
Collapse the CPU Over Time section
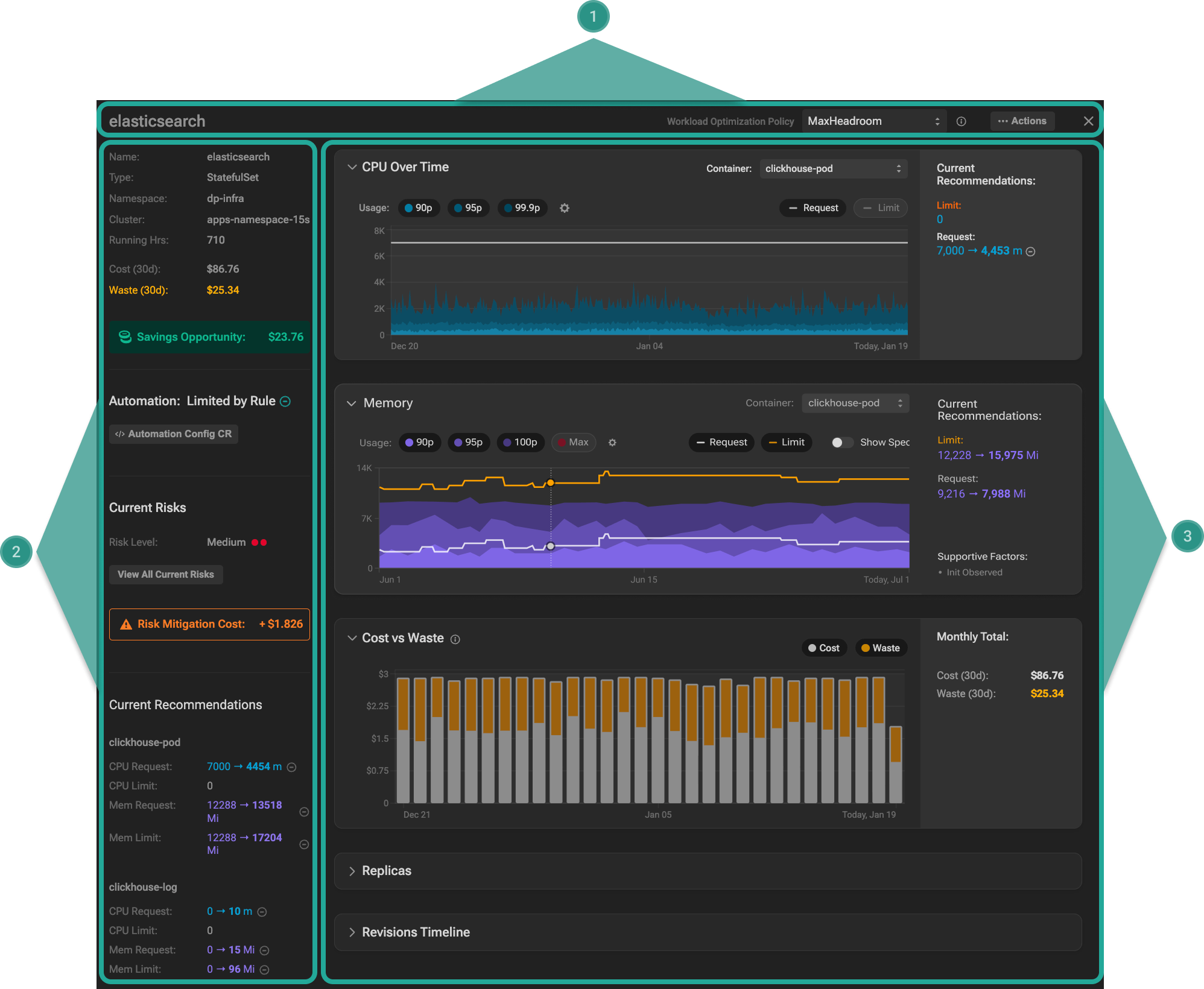[352, 167]
